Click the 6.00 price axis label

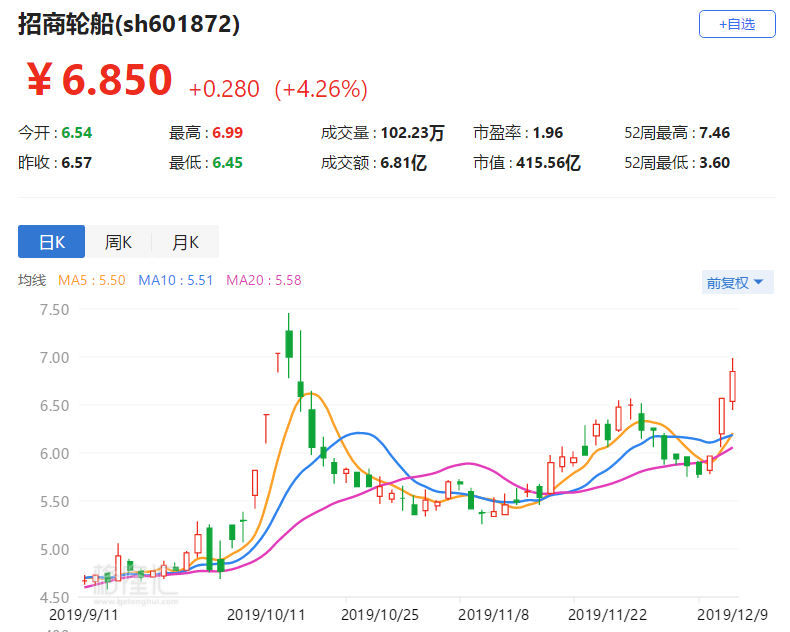click(54, 454)
